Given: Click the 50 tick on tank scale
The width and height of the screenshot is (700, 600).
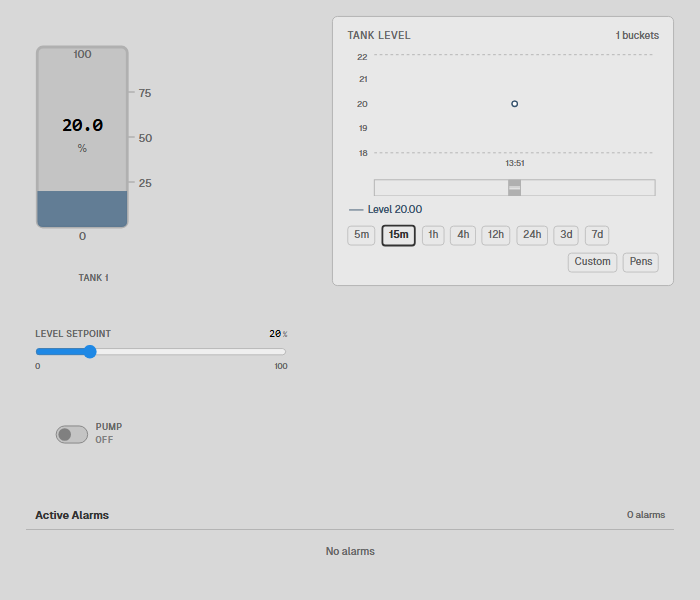Looking at the screenshot, I should point(145,138).
